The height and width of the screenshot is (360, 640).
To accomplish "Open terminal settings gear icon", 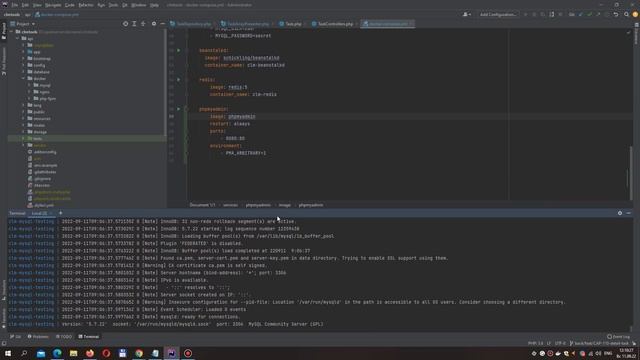I will [620, 213].
